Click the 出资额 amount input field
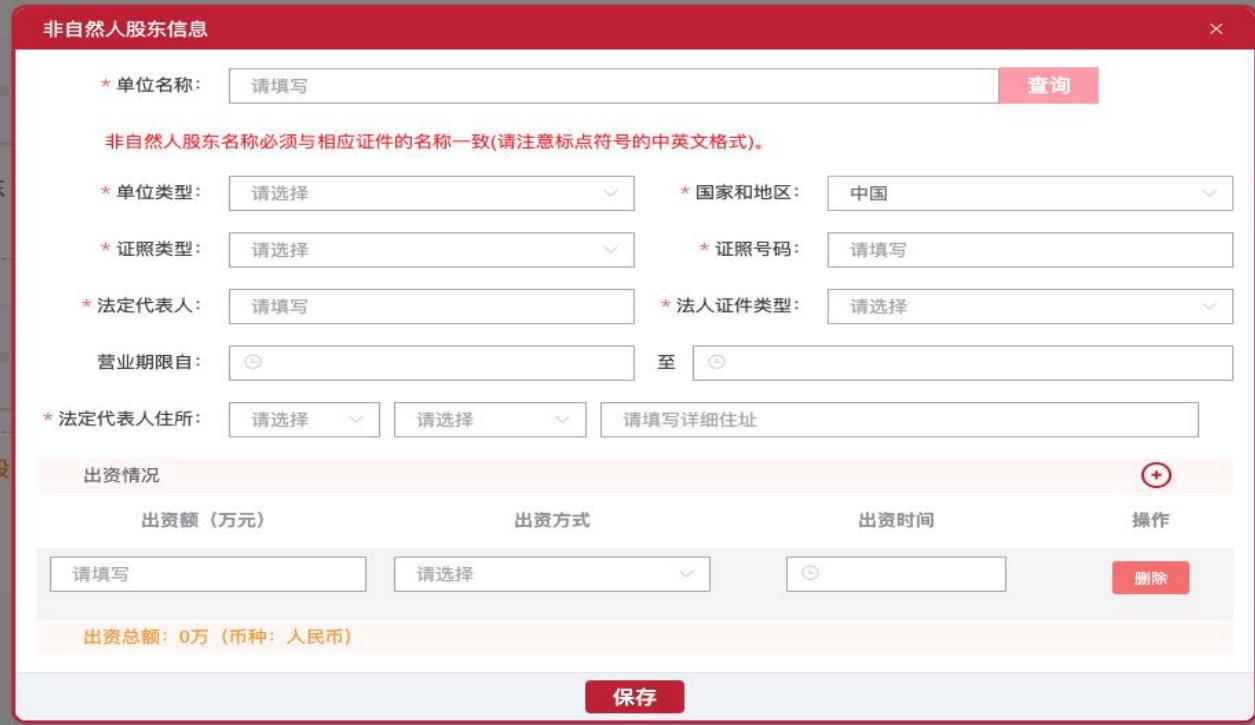 208,575
